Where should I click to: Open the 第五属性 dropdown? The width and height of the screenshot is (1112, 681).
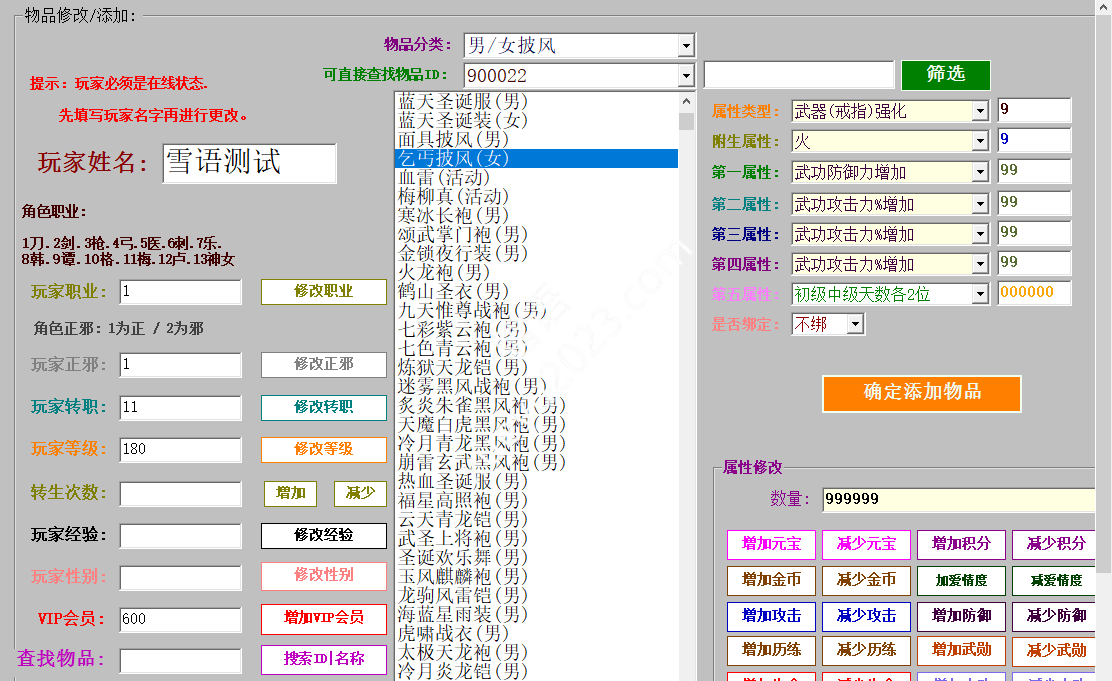tap(980, 294)
